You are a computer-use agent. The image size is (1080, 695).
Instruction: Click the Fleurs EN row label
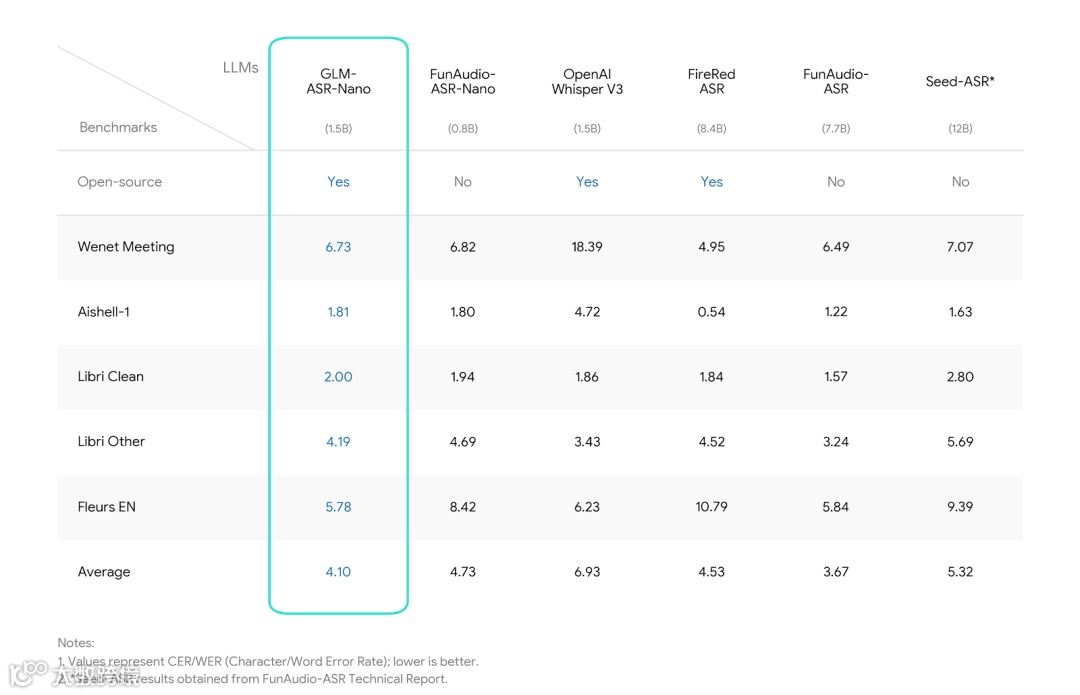107,506
